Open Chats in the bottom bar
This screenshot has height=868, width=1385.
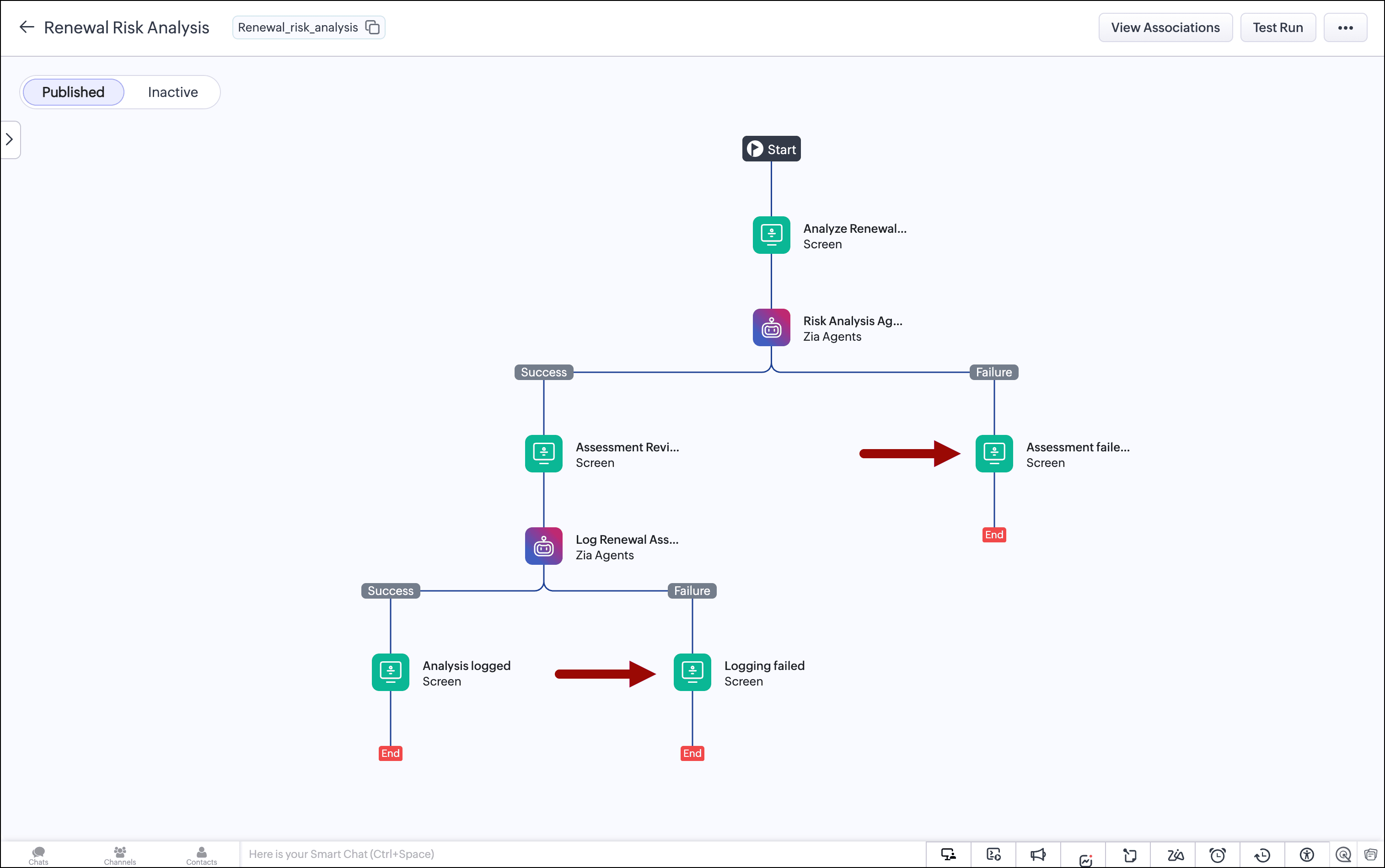(38, 855)
